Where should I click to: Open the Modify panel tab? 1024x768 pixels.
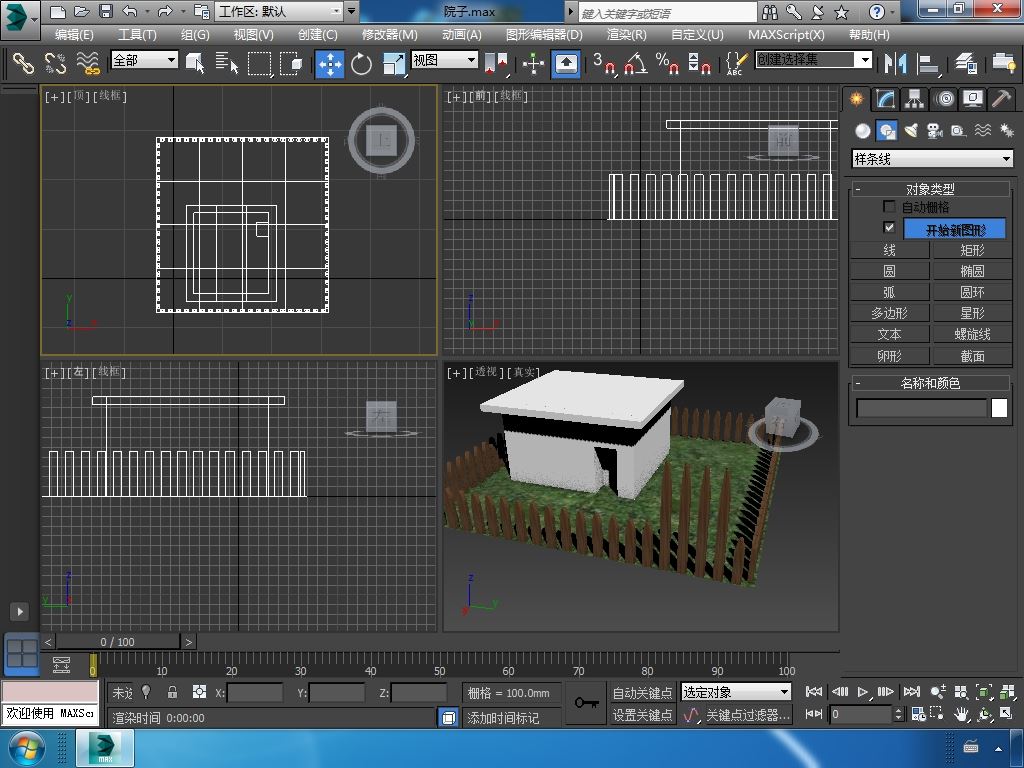(885, 99)
